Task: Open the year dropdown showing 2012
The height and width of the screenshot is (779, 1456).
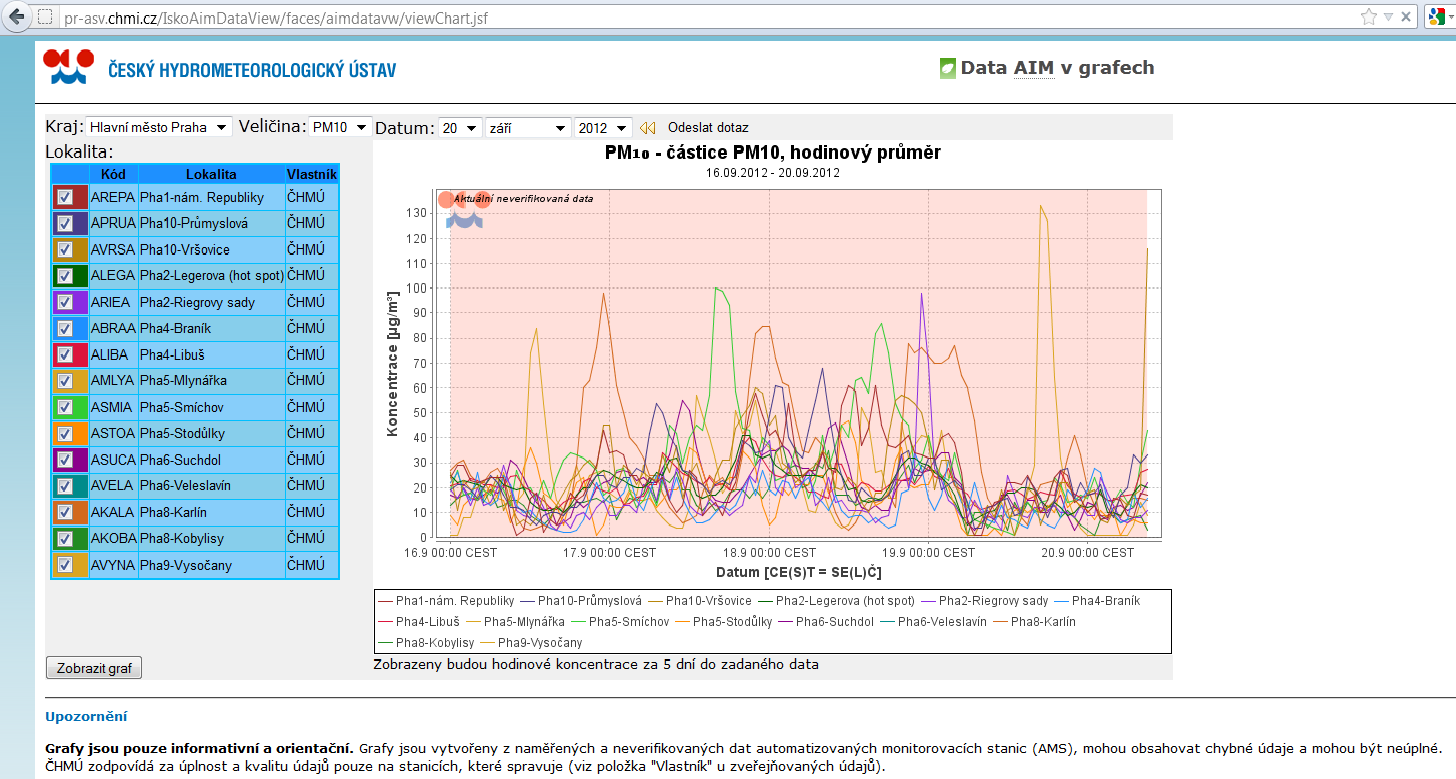Action: pyautogui.click(x=603, y=128)
